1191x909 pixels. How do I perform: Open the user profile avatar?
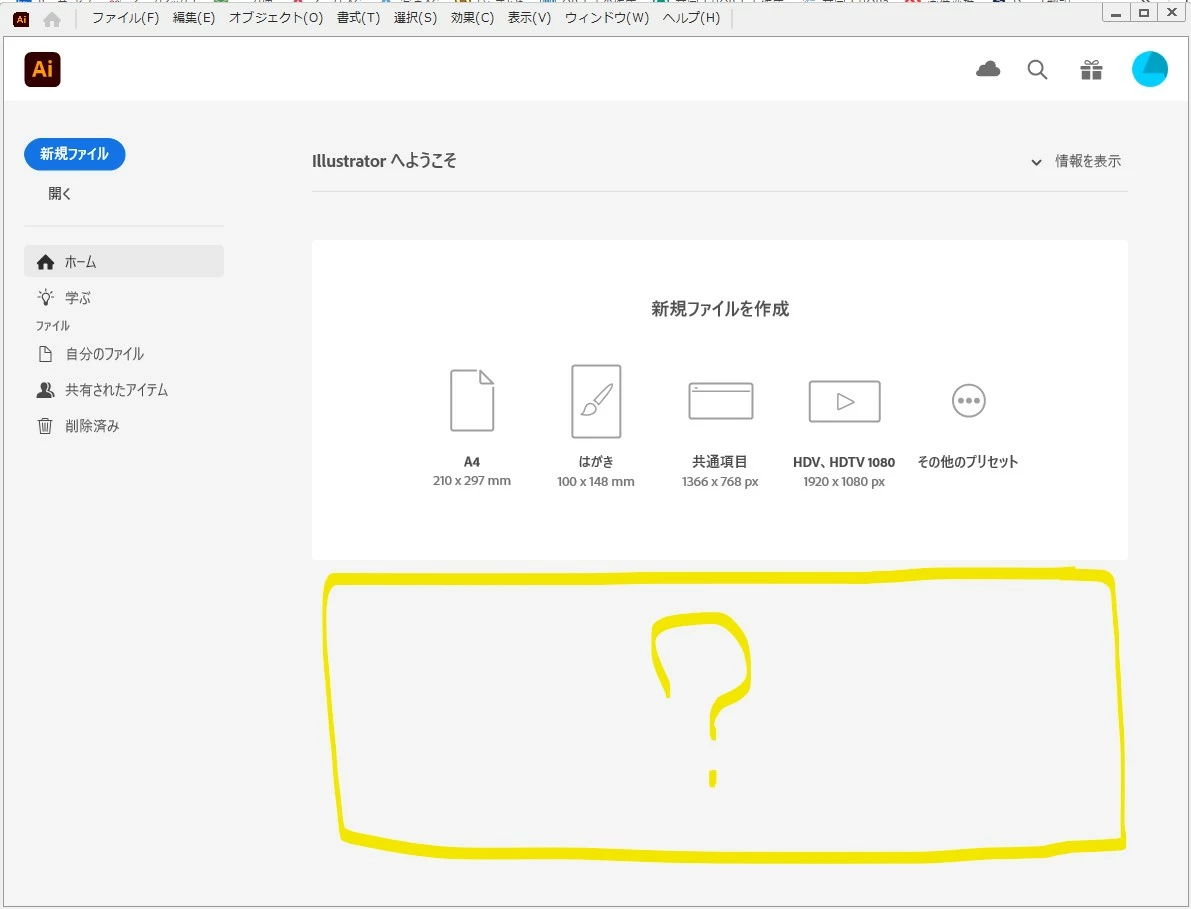click(x=1149, y=69)
